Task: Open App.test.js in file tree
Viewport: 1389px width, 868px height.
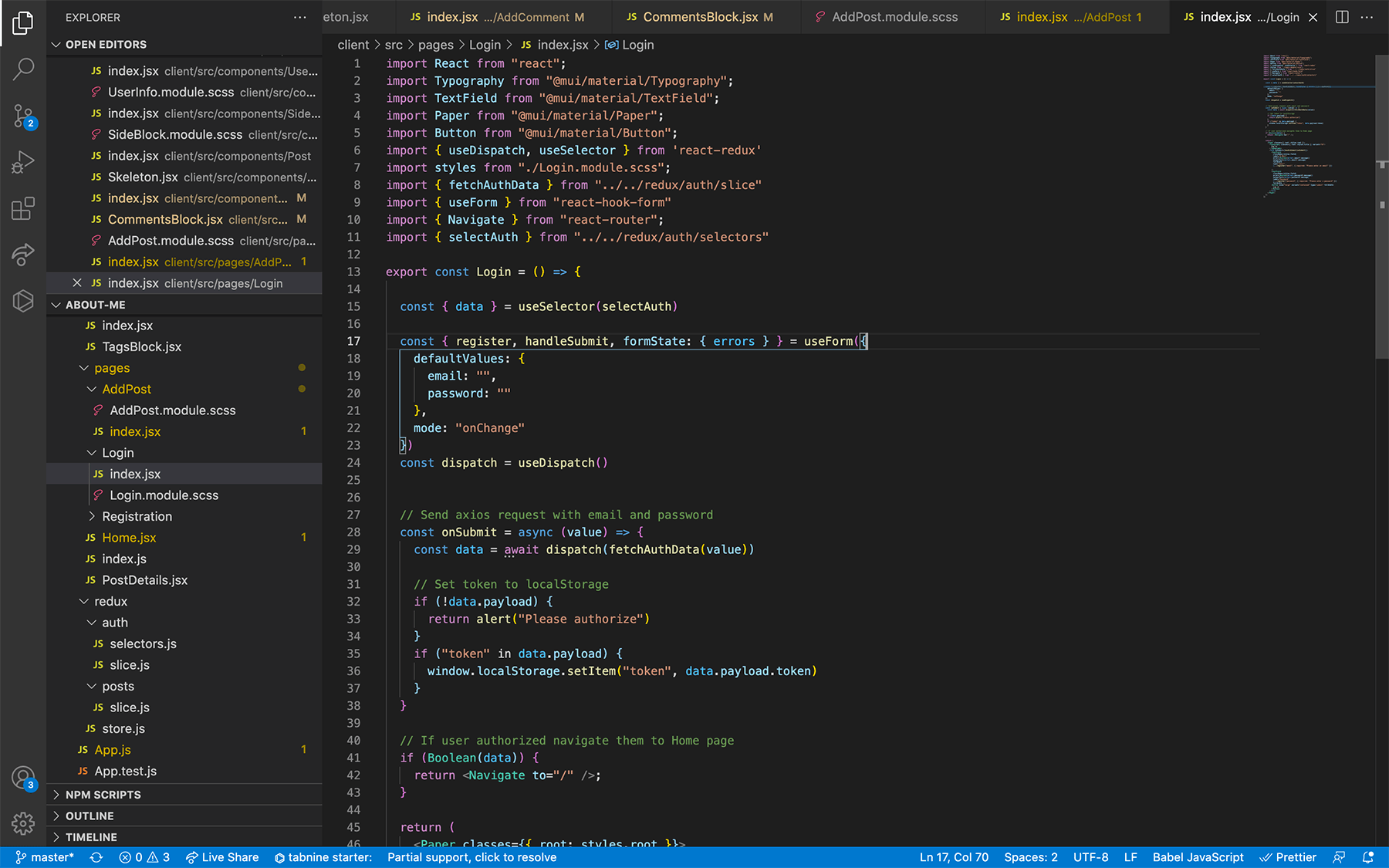Action: (x=184, y=771)
